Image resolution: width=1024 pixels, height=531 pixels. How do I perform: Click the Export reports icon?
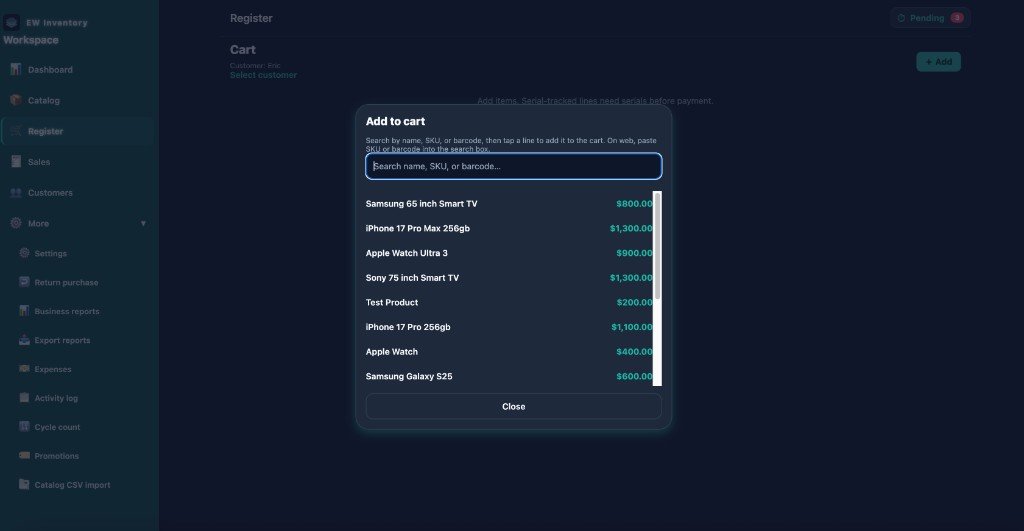[24, 340]
